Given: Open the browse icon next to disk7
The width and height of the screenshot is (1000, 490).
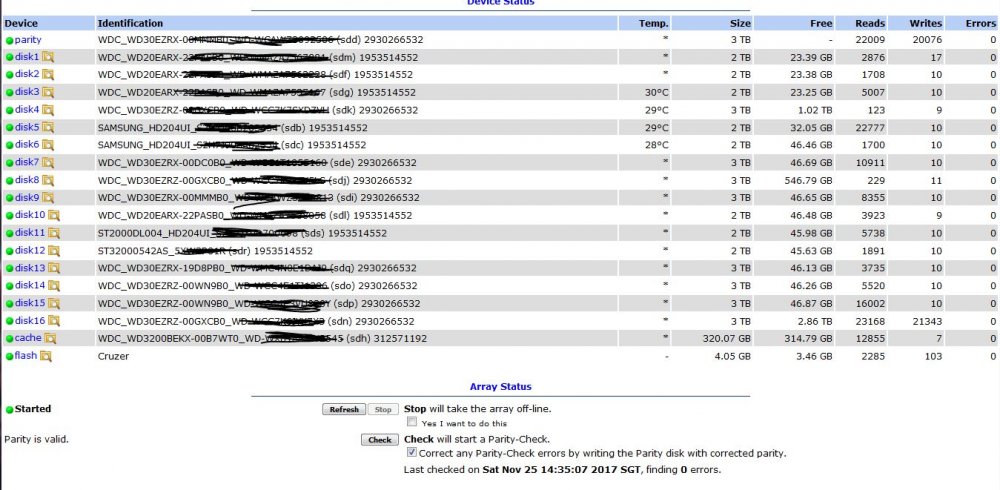Looking at the screenshot, I should (48, 163).
